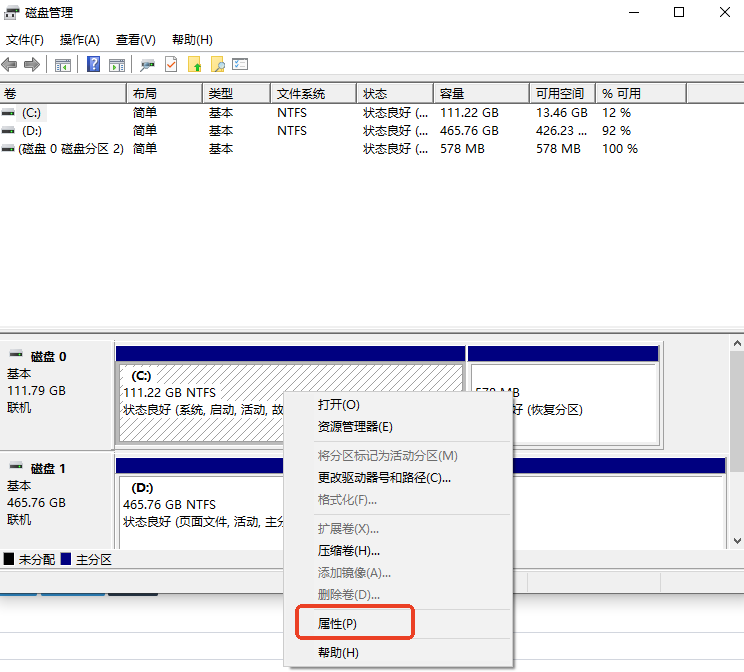Click the show/hide console tree icon
The image size is (744, 672).
[62, 65]
